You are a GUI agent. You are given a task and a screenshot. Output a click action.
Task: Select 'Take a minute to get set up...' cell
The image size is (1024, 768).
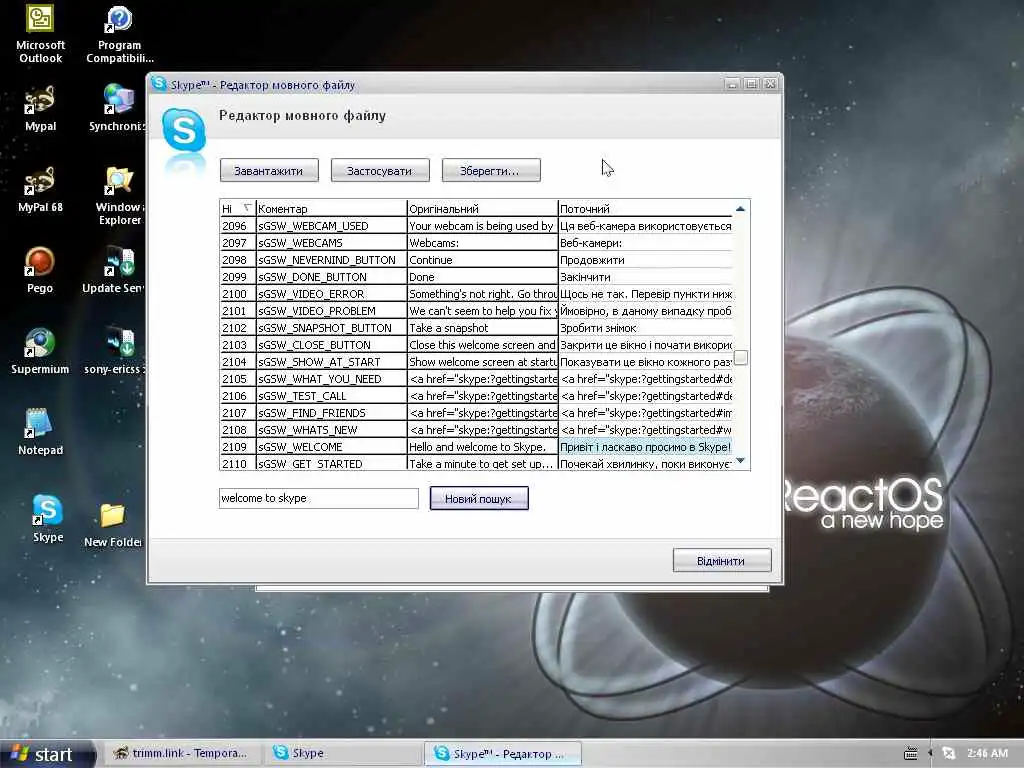coord(482,463)
